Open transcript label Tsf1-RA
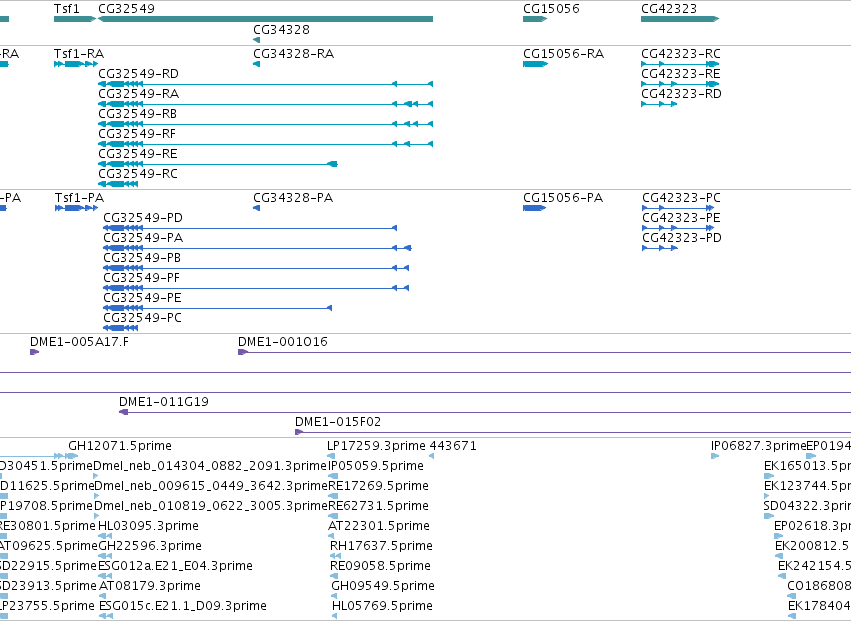The height and width of the screenshot is (621, 851). coord(79,54)
